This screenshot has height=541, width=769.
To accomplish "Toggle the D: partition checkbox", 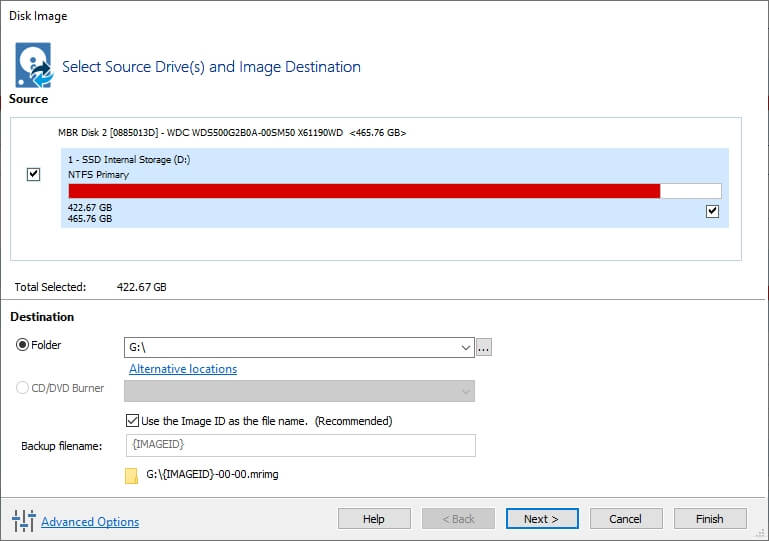I will (x=712, y=211).
